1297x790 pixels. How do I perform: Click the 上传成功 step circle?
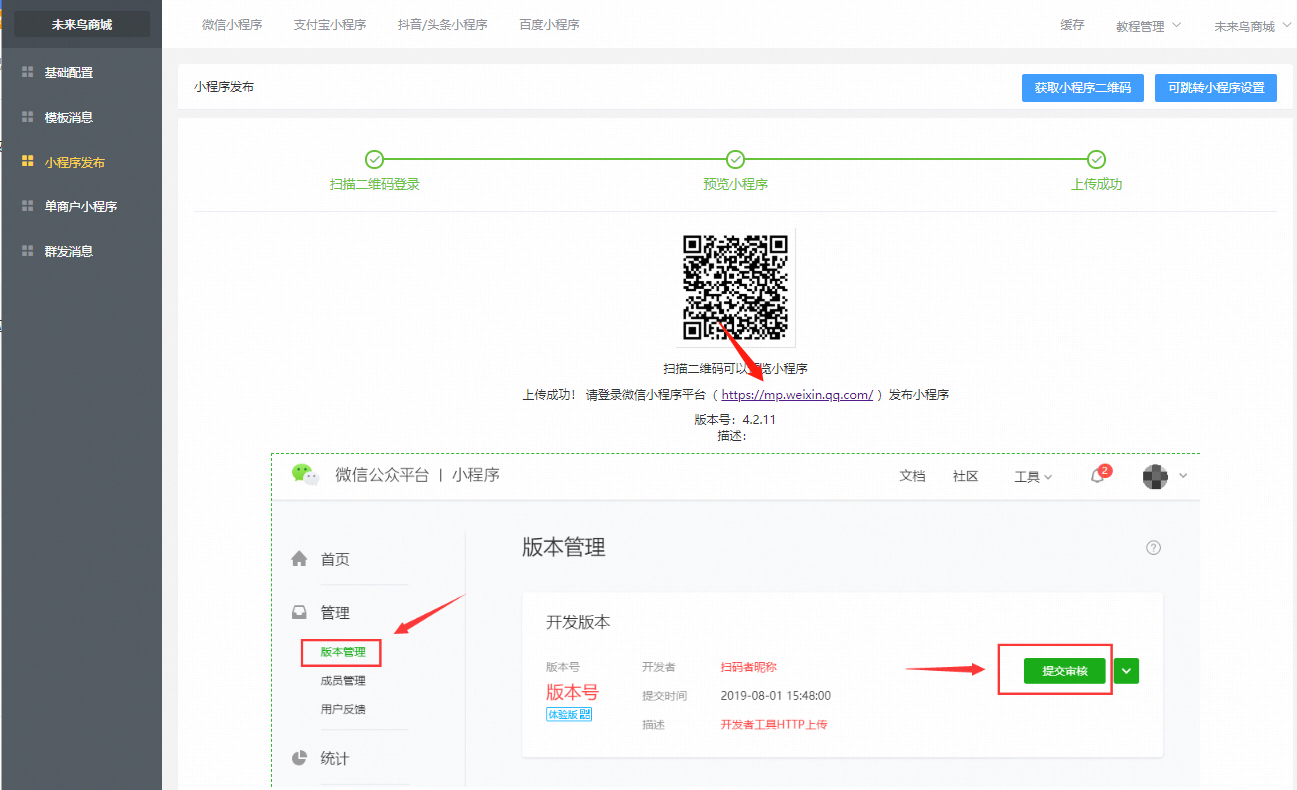pos(1096,160)
